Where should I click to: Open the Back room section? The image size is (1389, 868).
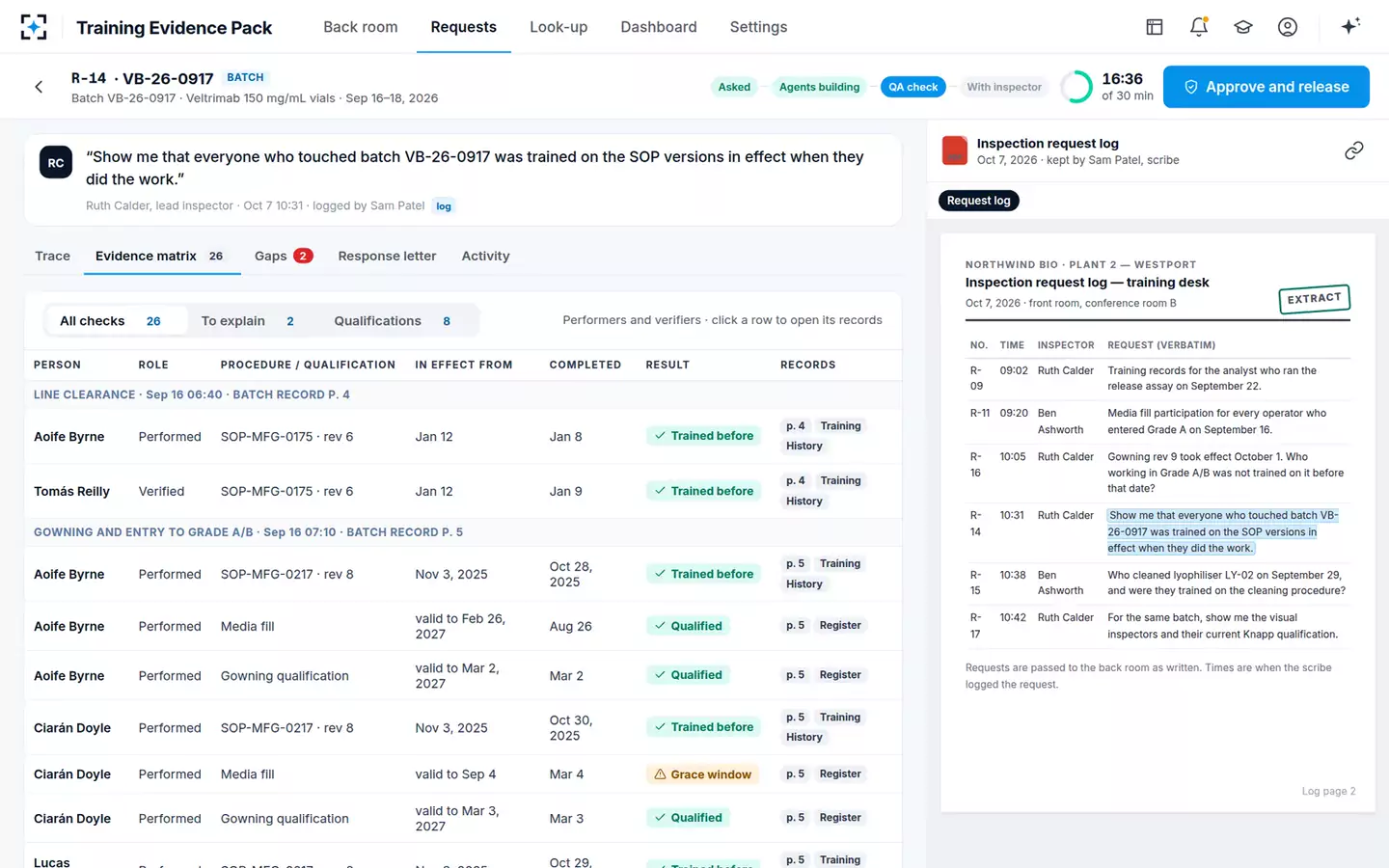(361, 27)
